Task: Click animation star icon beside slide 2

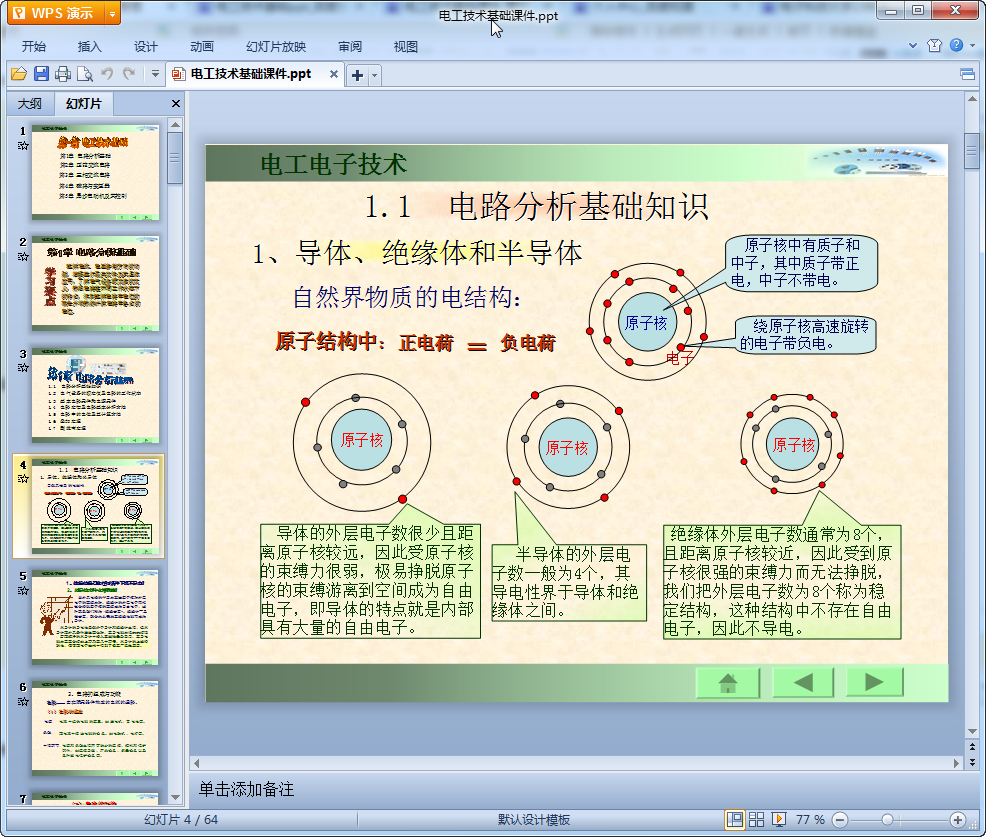Action: [x=23, y=257]
